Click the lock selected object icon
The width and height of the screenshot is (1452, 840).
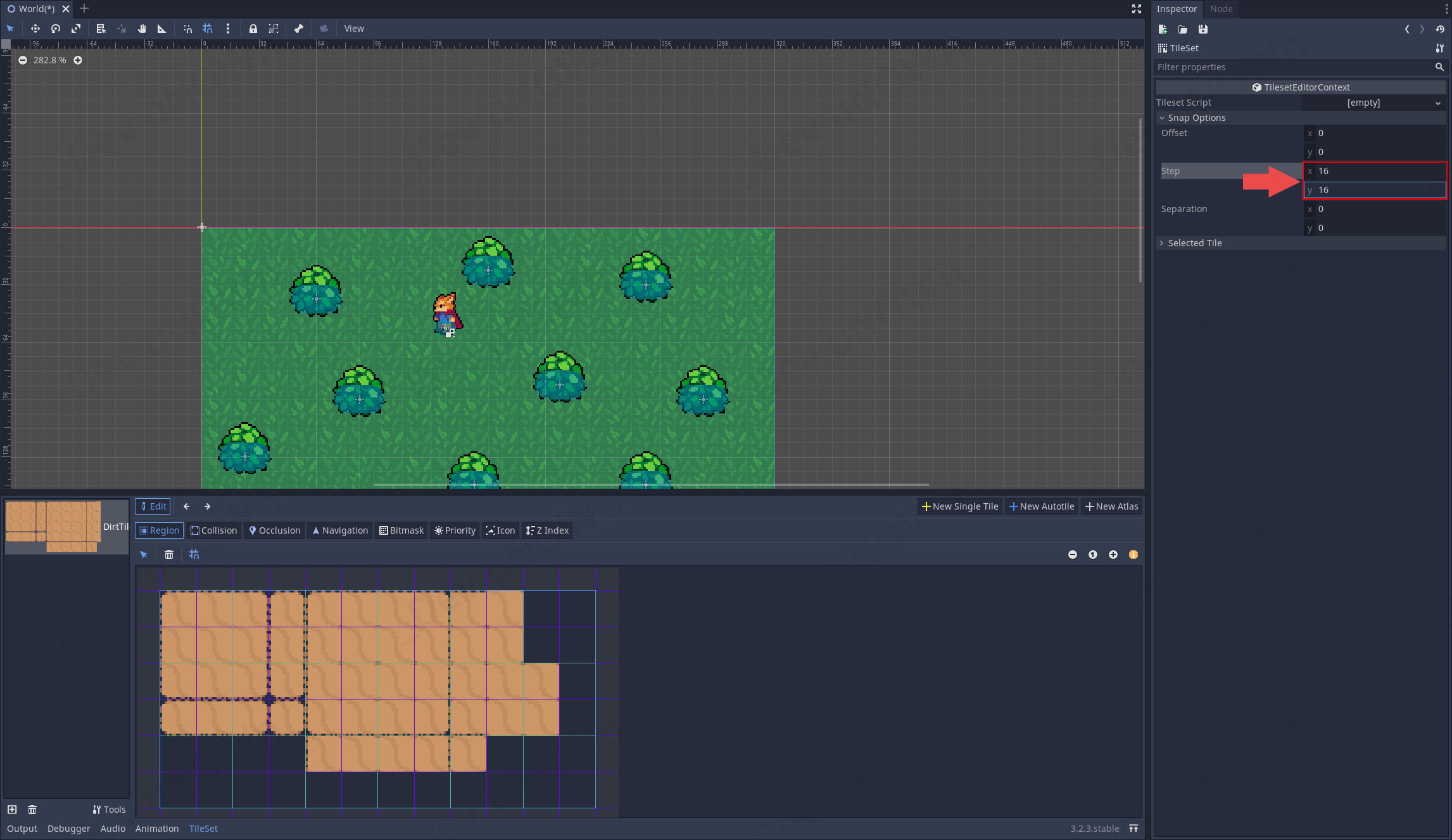coord(253,28)
